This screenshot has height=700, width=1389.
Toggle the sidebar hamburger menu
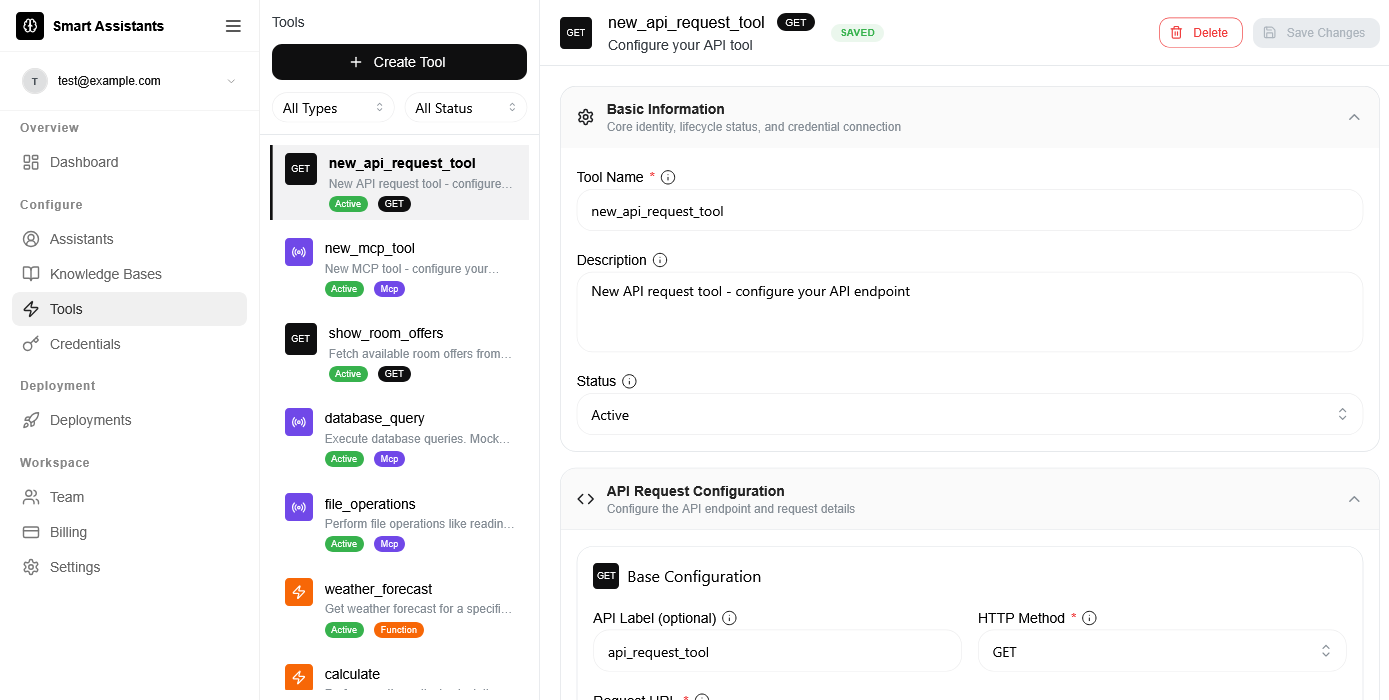[233, 26]
